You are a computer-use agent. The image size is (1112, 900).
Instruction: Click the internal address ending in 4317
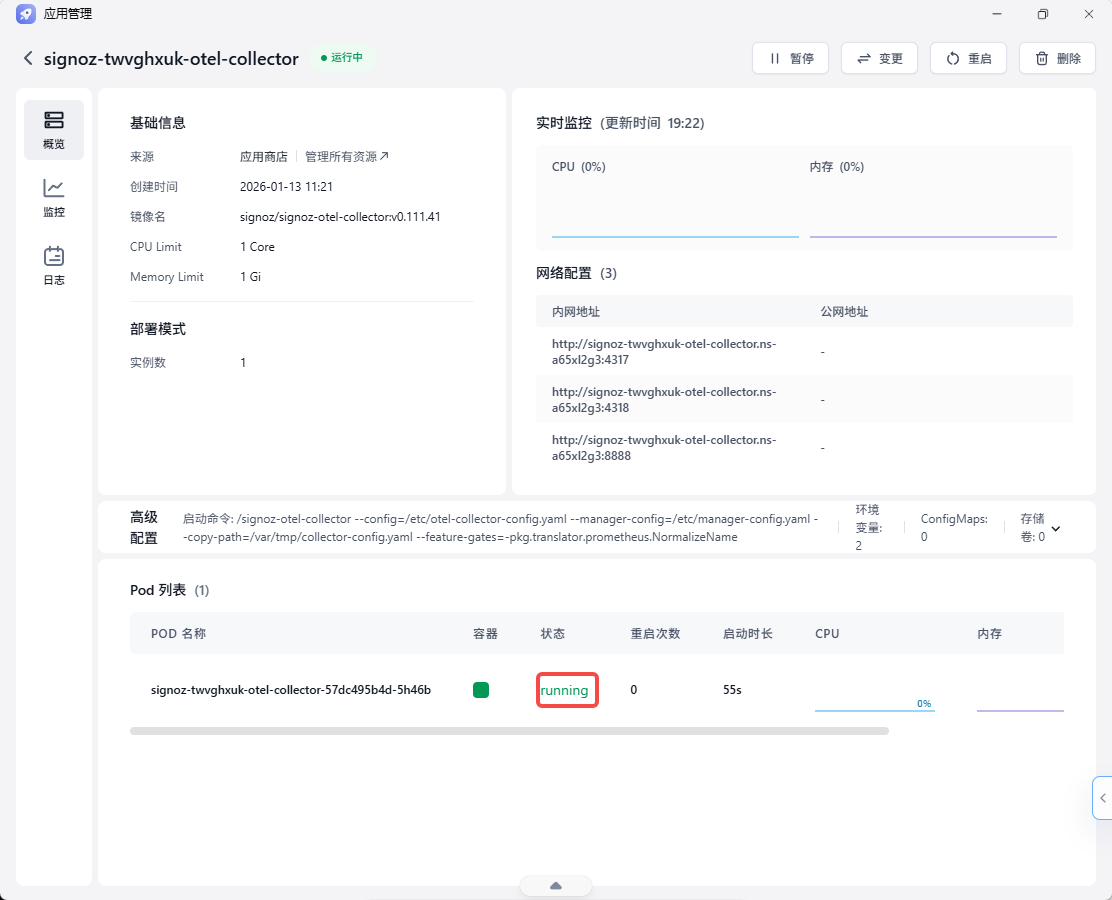coord(664,352)
